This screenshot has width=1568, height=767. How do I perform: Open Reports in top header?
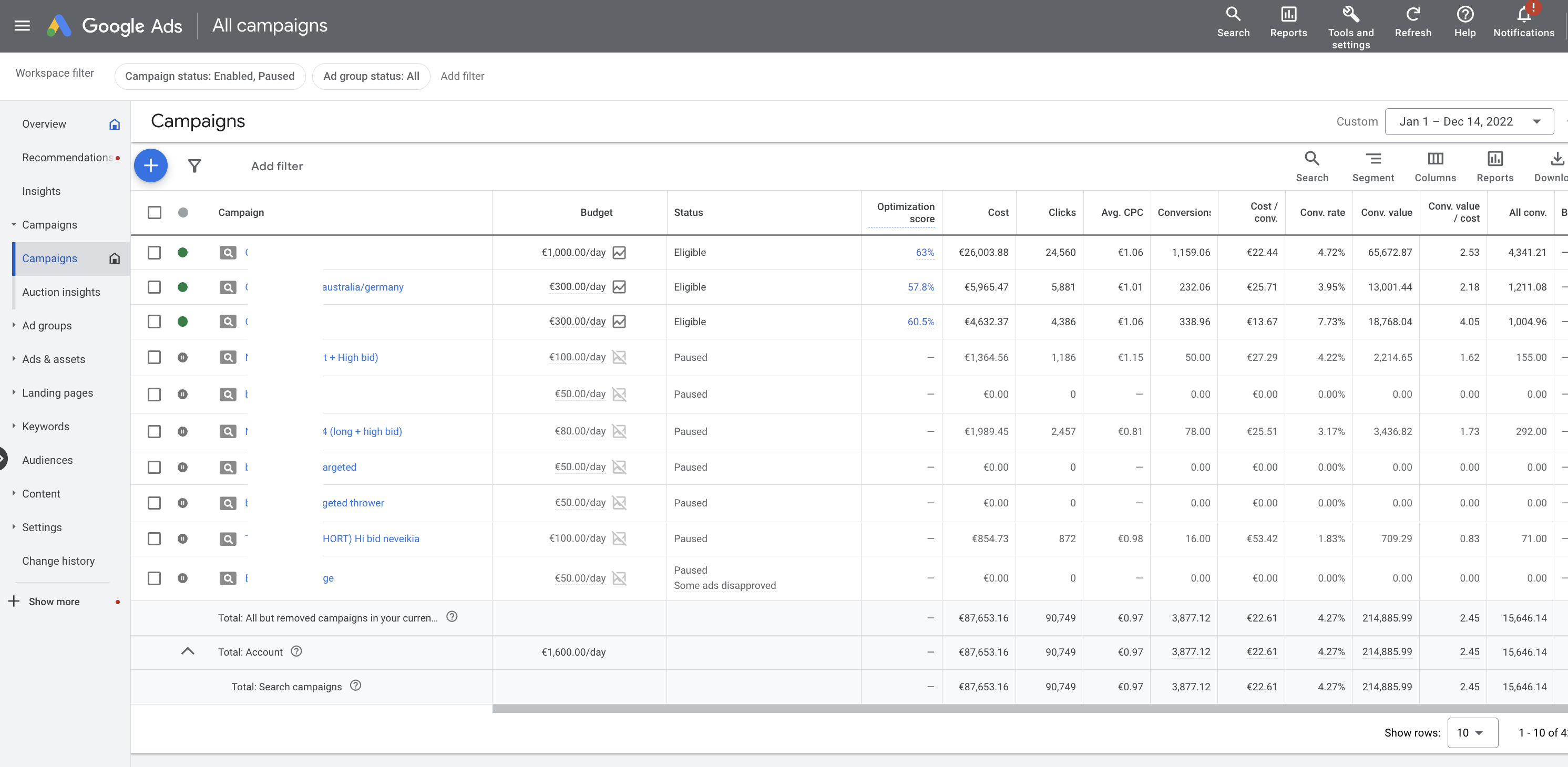(1288, 23)
